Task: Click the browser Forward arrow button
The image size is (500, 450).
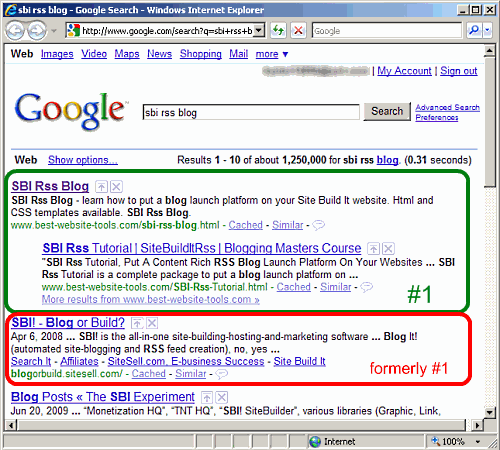Action: (x=37, y=31)
